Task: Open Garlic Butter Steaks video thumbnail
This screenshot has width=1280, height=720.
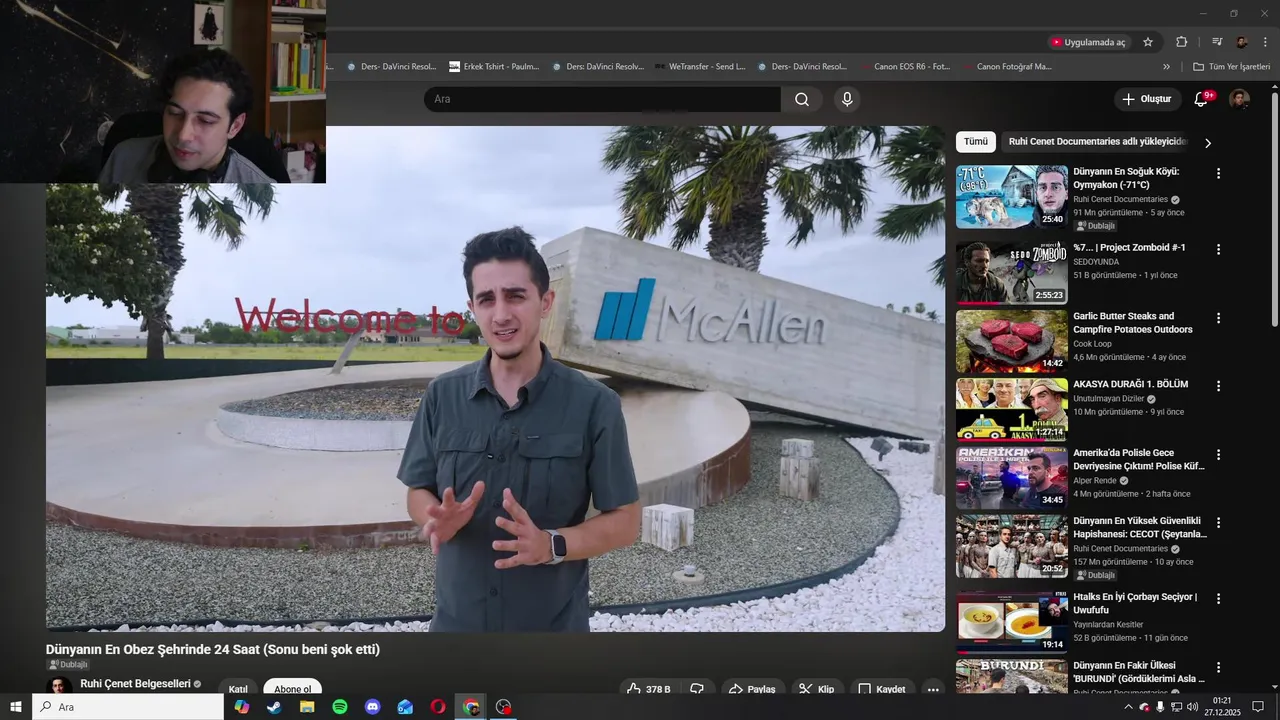Action: coord(1011,341)
